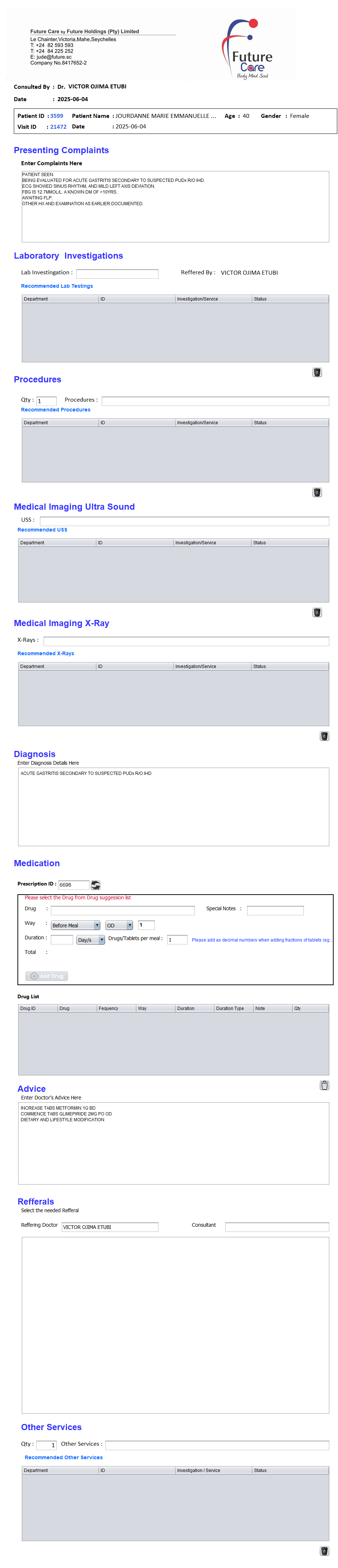The height and width of the screenshot is (1568, 338).
Task: Click delete icon under Ultra Sound table
Action: tap(317, 612)
